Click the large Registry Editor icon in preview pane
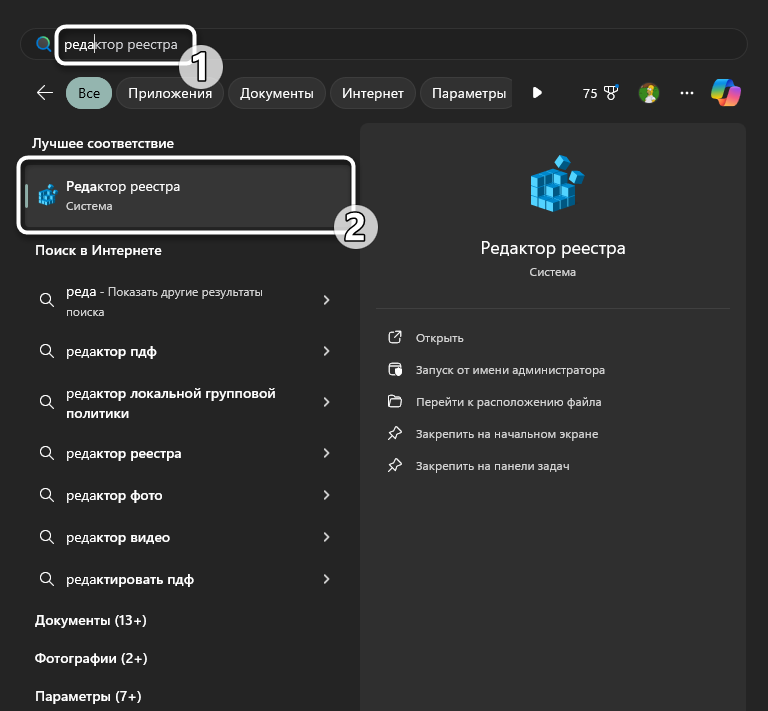The width and height of the screenshot is (768, 711). [x=557, y=183]
